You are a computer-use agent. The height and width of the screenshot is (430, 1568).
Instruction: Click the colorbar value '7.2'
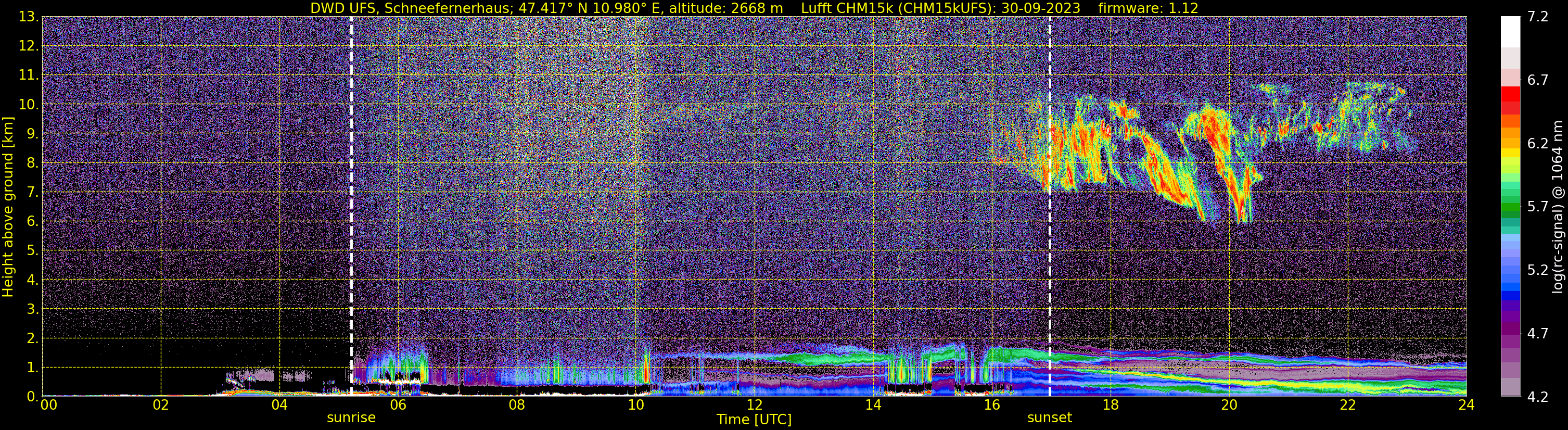click(1538, 17)
